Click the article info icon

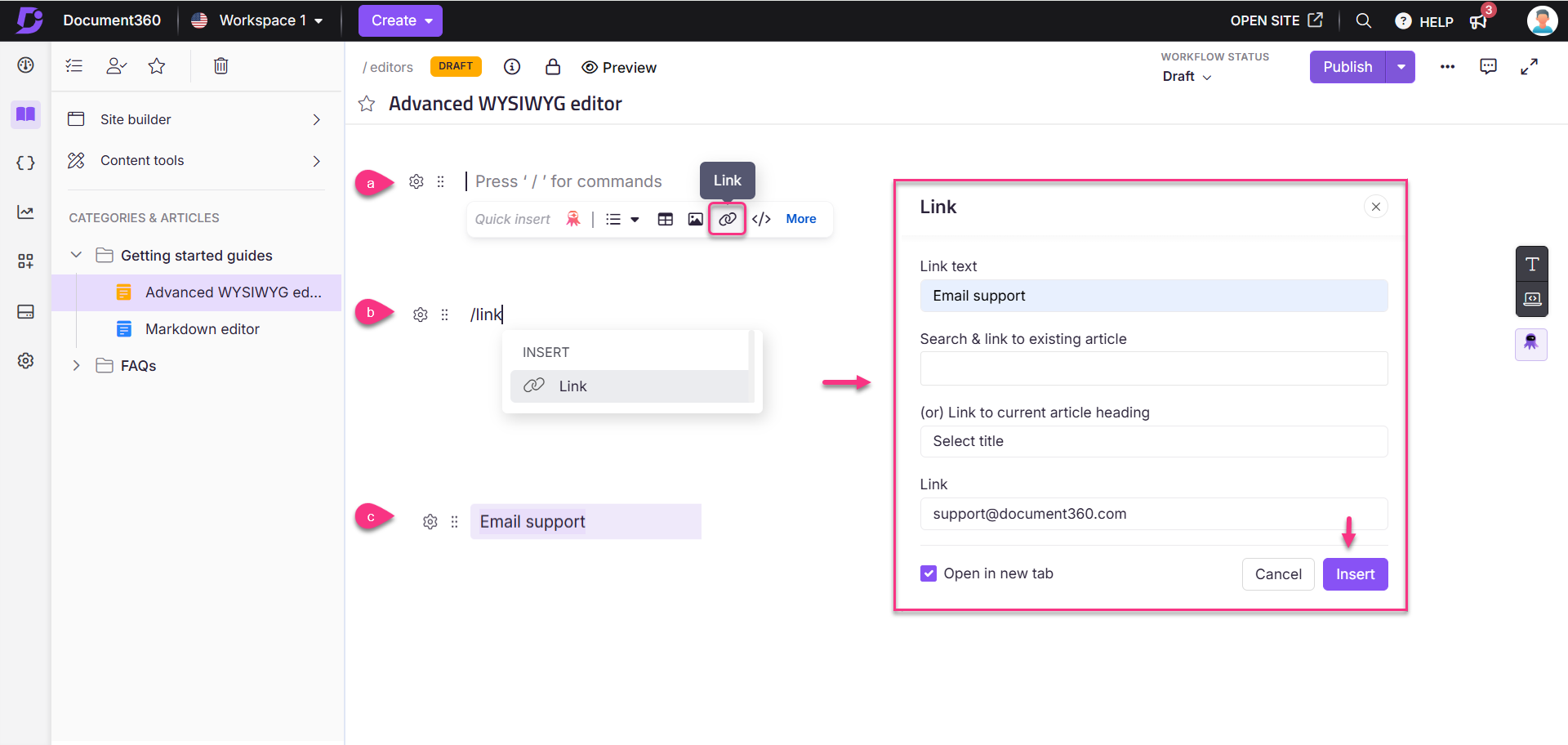[x=512, y=67]
